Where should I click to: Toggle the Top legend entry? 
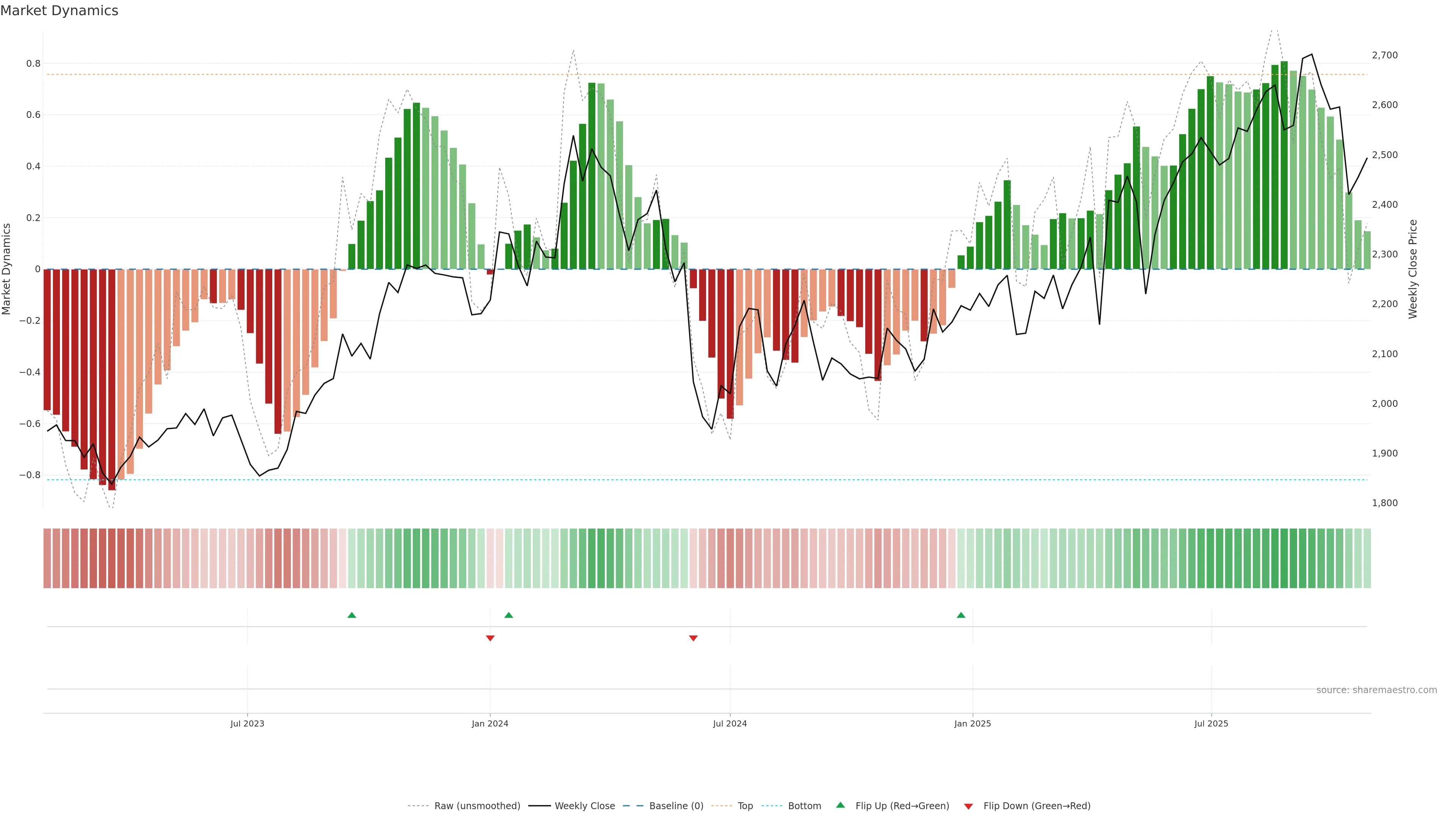point(745,806)
